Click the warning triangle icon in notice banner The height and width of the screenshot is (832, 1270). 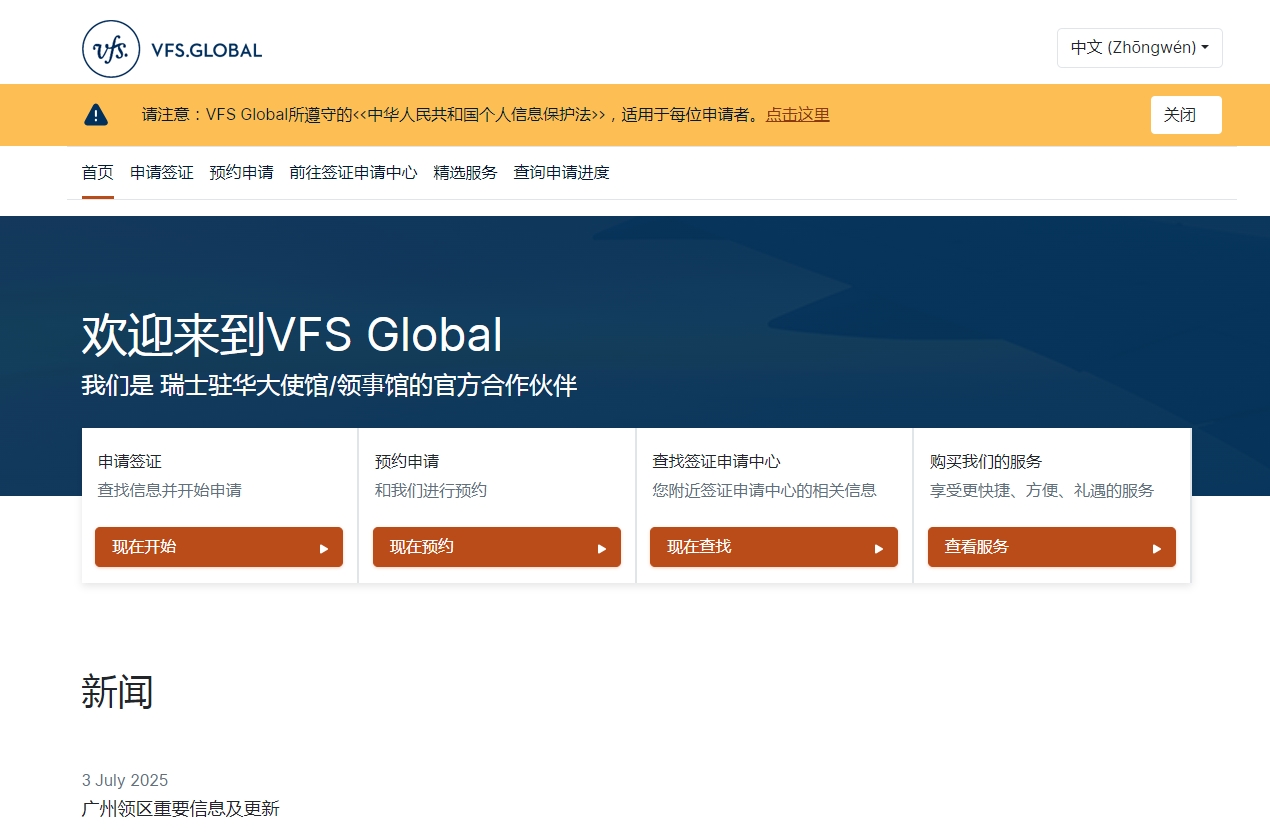(x=95, y=113)
